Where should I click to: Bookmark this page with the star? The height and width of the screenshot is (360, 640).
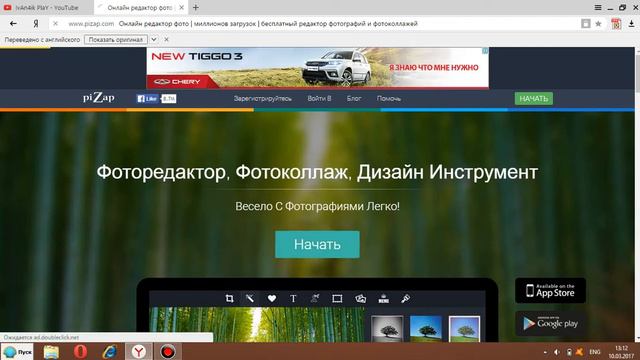tap(598, 24)
